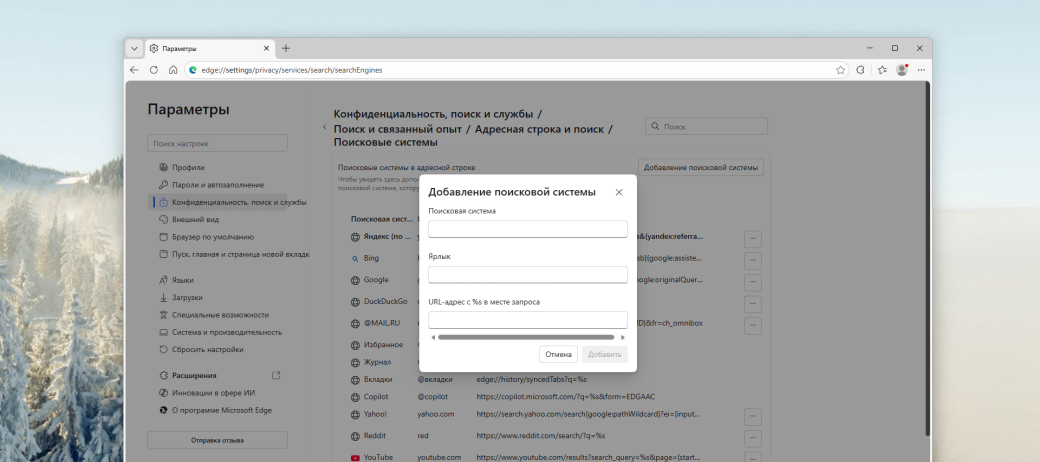The height and width of the screenshot is (462, 1040).
Task: Click the Отправка отзыва button
Action: click(x=217, y=440)
